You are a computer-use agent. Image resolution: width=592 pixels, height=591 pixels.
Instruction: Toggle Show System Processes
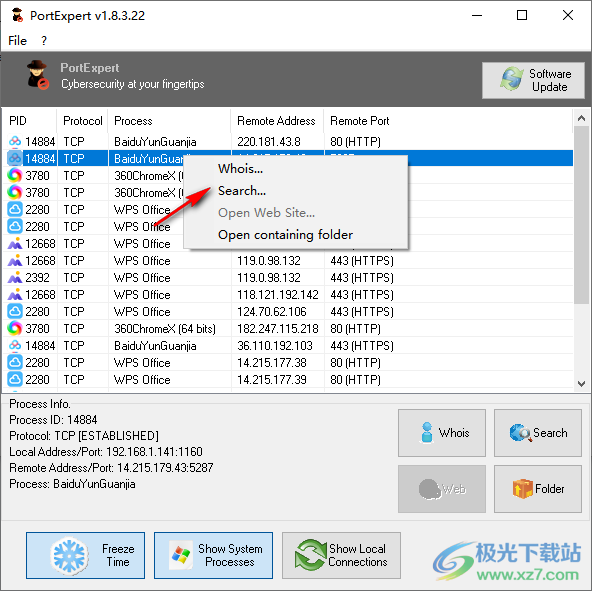click(x=213, y=555)
